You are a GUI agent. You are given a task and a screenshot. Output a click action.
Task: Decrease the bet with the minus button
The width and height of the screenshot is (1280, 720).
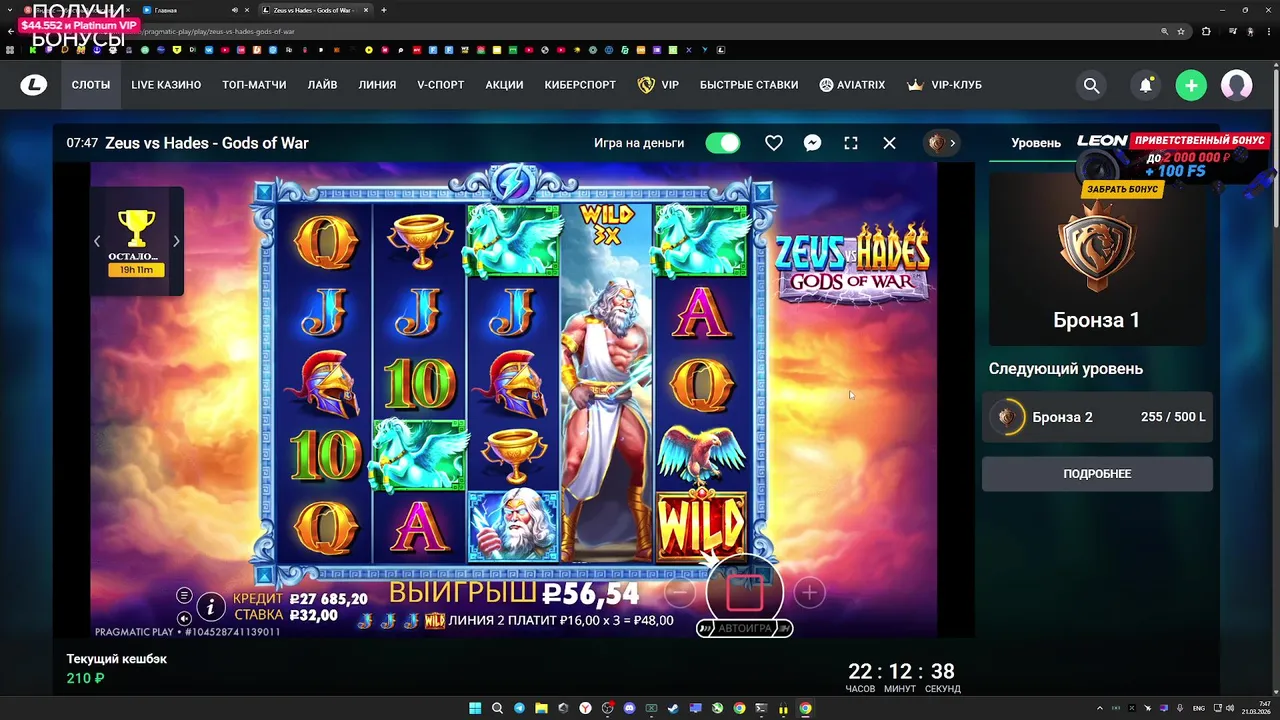680,593
